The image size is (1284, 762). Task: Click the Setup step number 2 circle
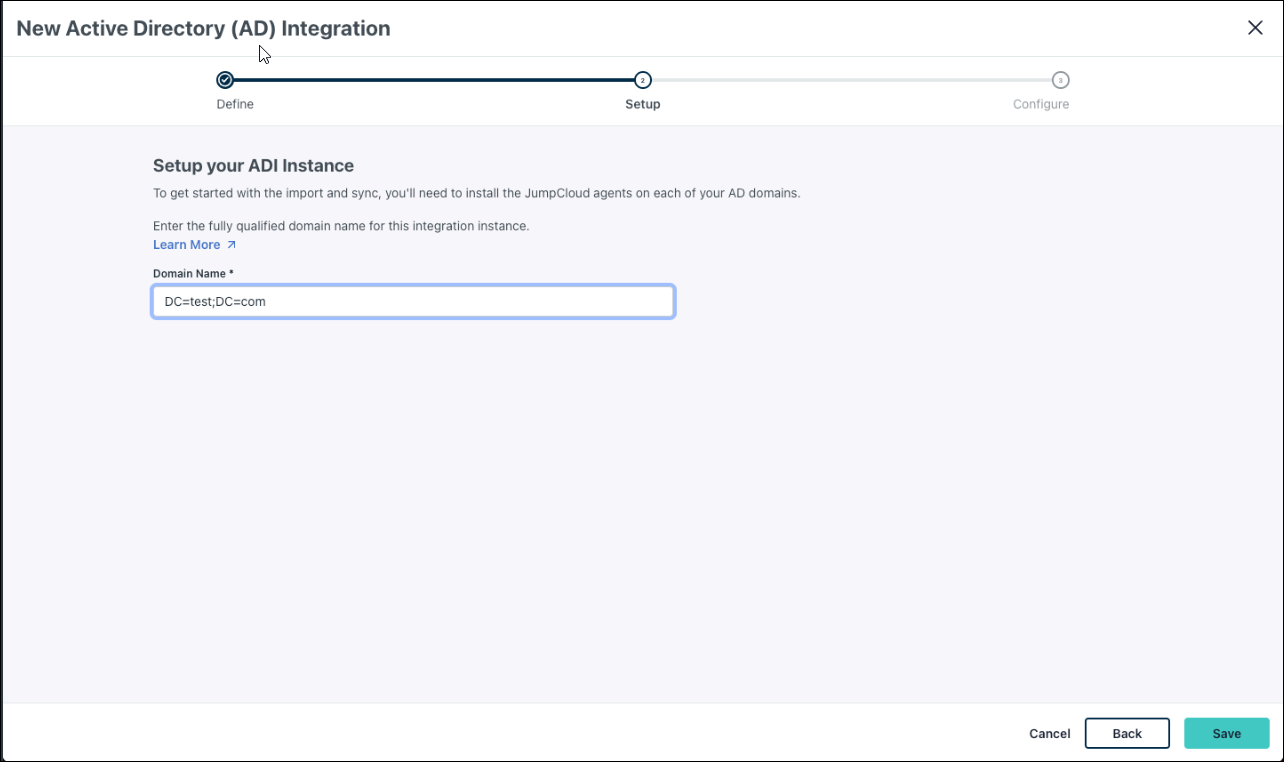(643, 80)
